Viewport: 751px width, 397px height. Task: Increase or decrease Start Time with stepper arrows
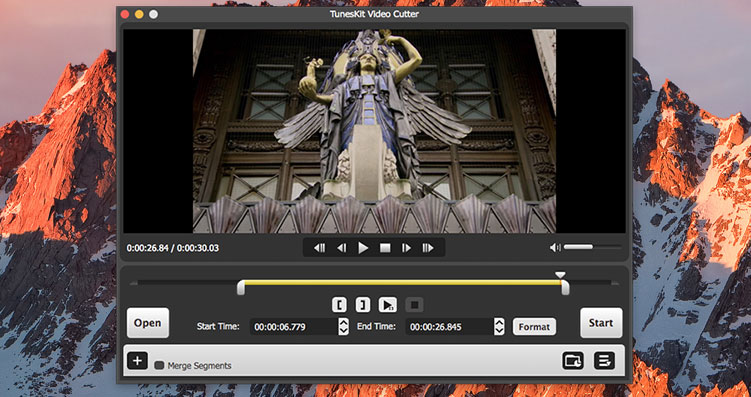(x=343, y=327)
